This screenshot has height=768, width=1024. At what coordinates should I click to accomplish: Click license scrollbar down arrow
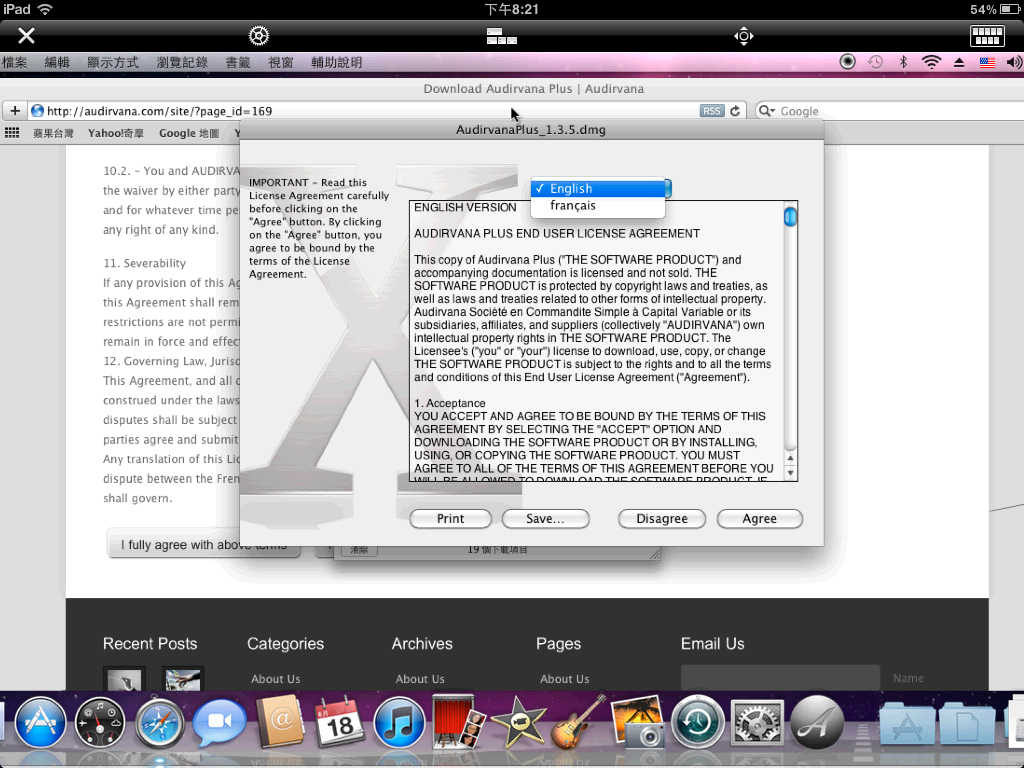pos(790,473)
